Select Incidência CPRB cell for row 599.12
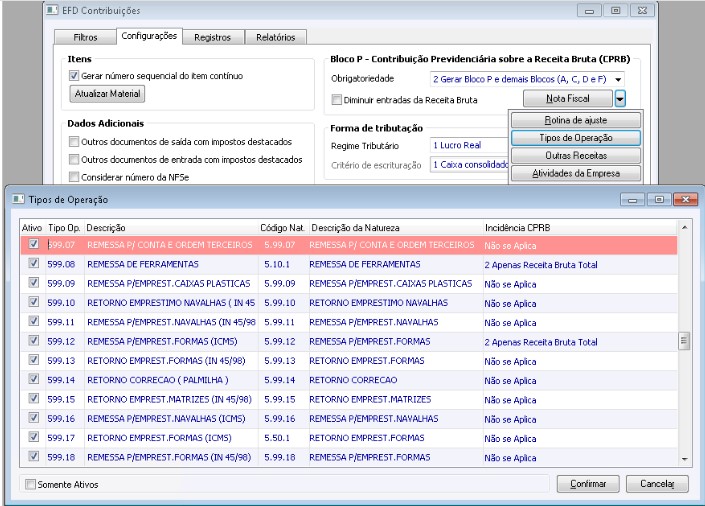 (x=580, y=342)
